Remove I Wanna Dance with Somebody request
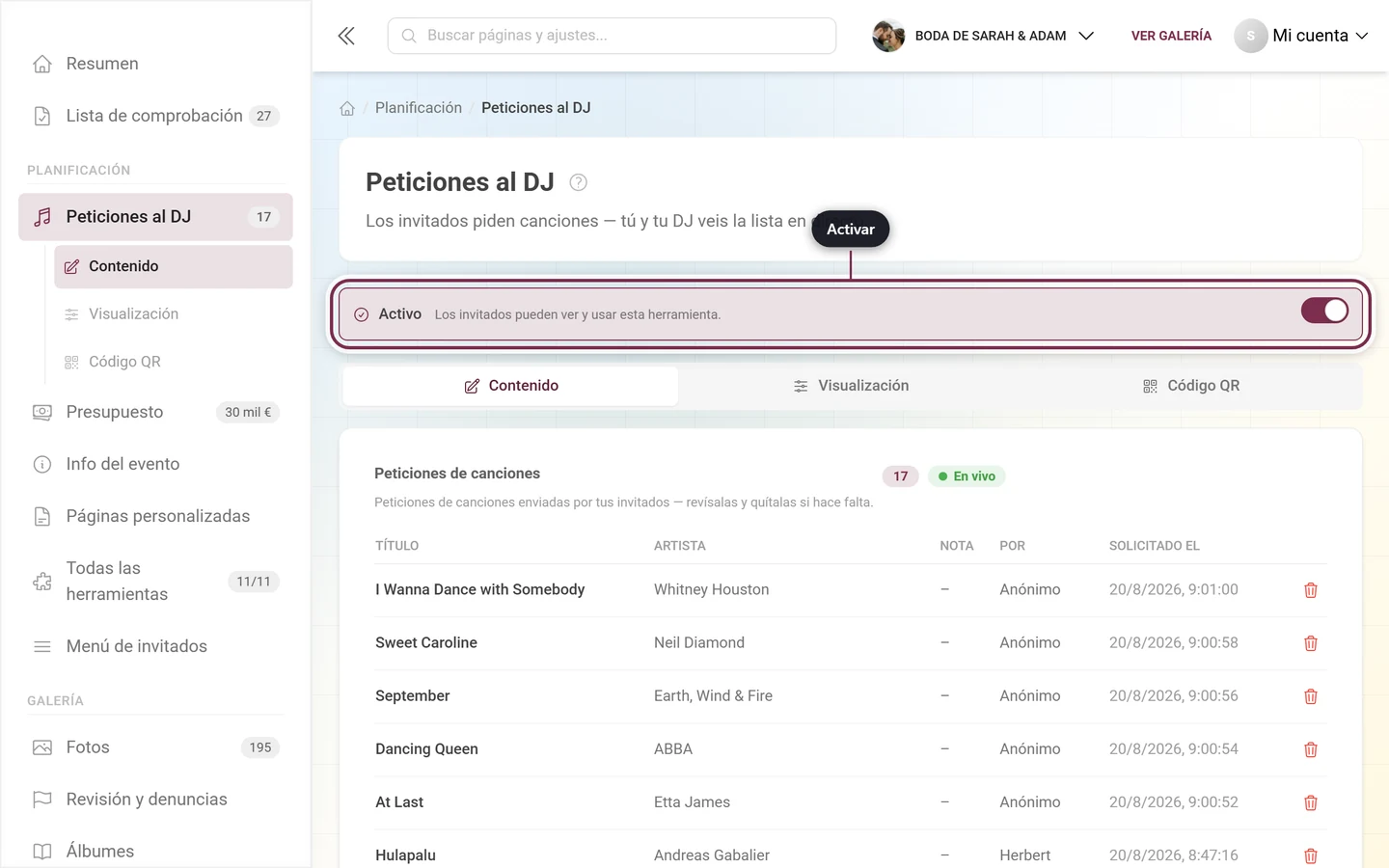This screenshot has width=1389, height=868. [1311, 590]
